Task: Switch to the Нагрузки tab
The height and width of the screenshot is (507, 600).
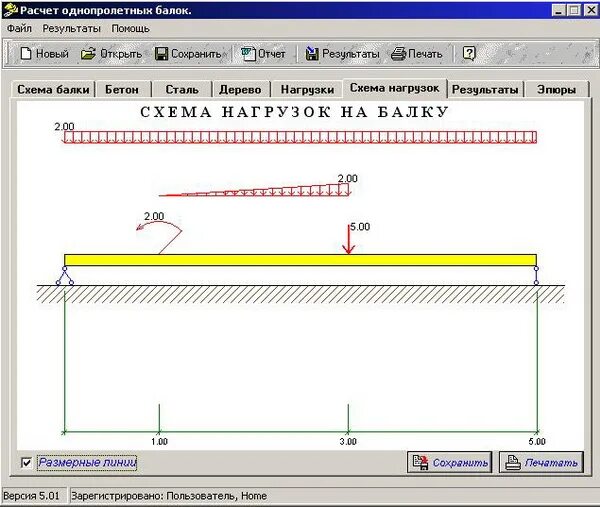Action: pyautogui.click(x=307, y=90)
